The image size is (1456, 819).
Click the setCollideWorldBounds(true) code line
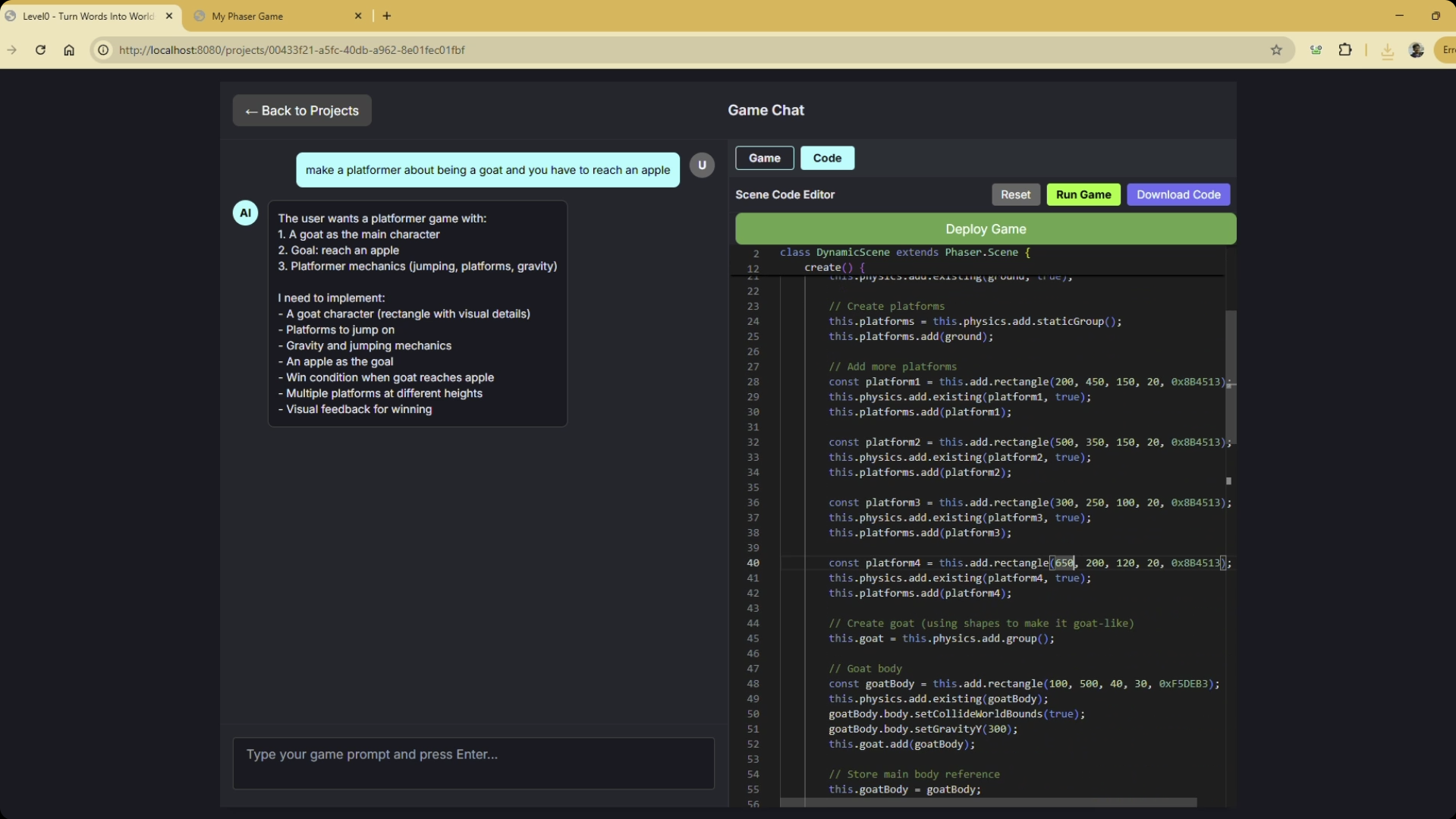pos(956,714)
